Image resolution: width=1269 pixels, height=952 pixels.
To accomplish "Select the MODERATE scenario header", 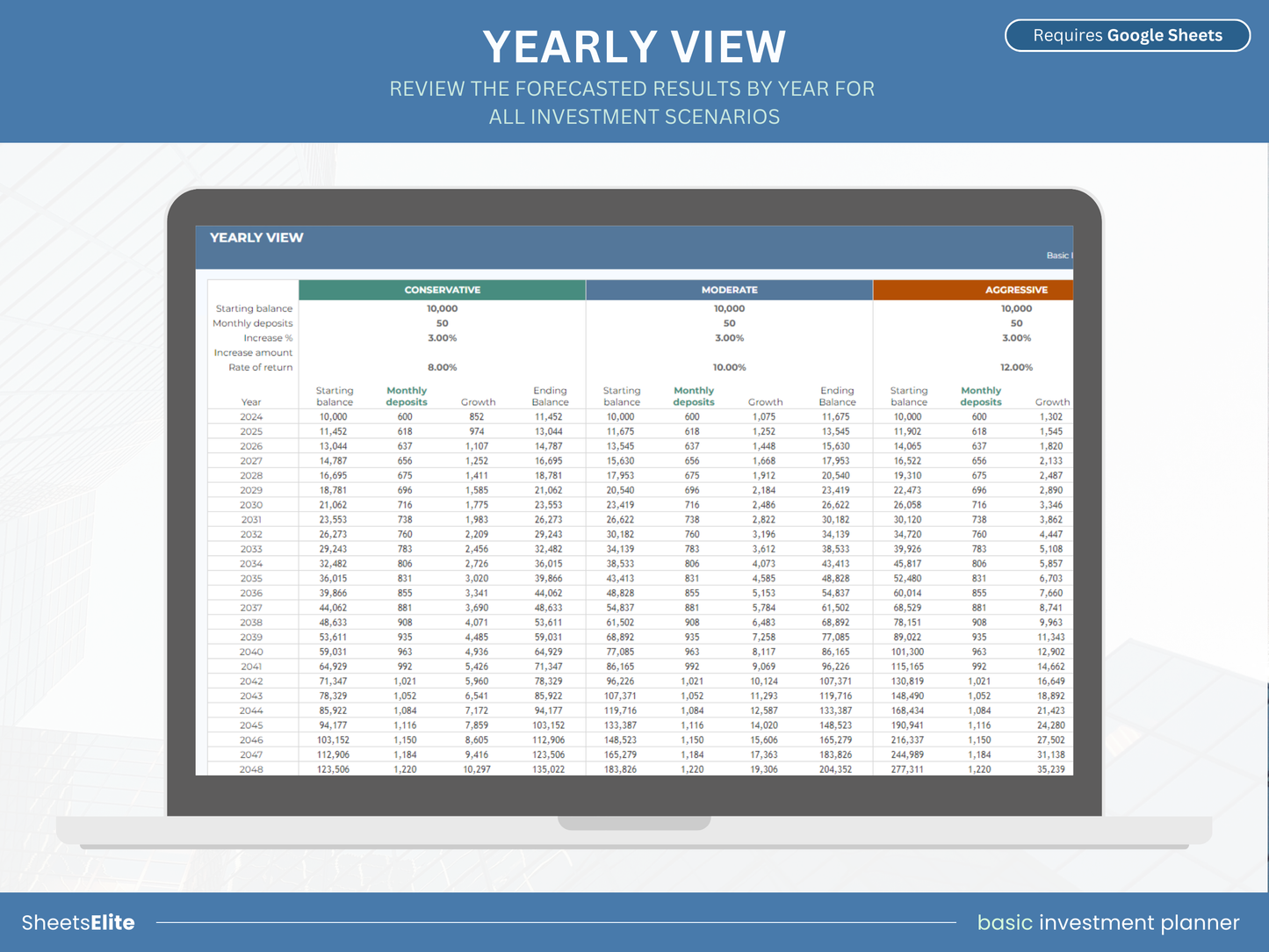I will tap(729, 290).
